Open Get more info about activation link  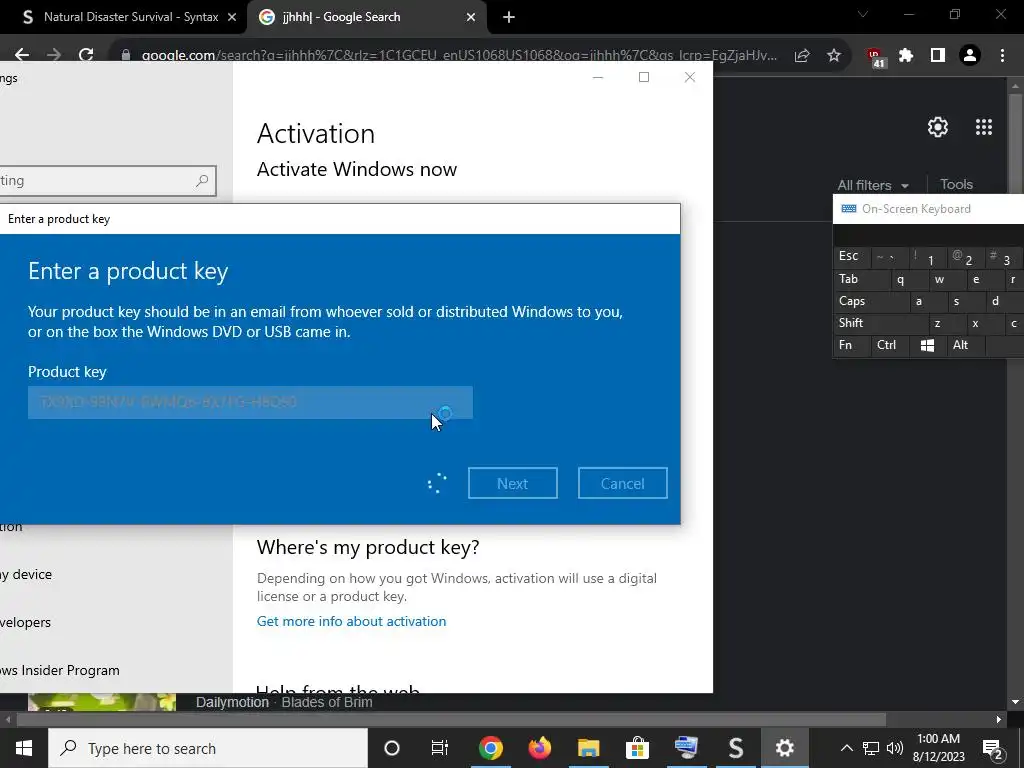[351, 621]
